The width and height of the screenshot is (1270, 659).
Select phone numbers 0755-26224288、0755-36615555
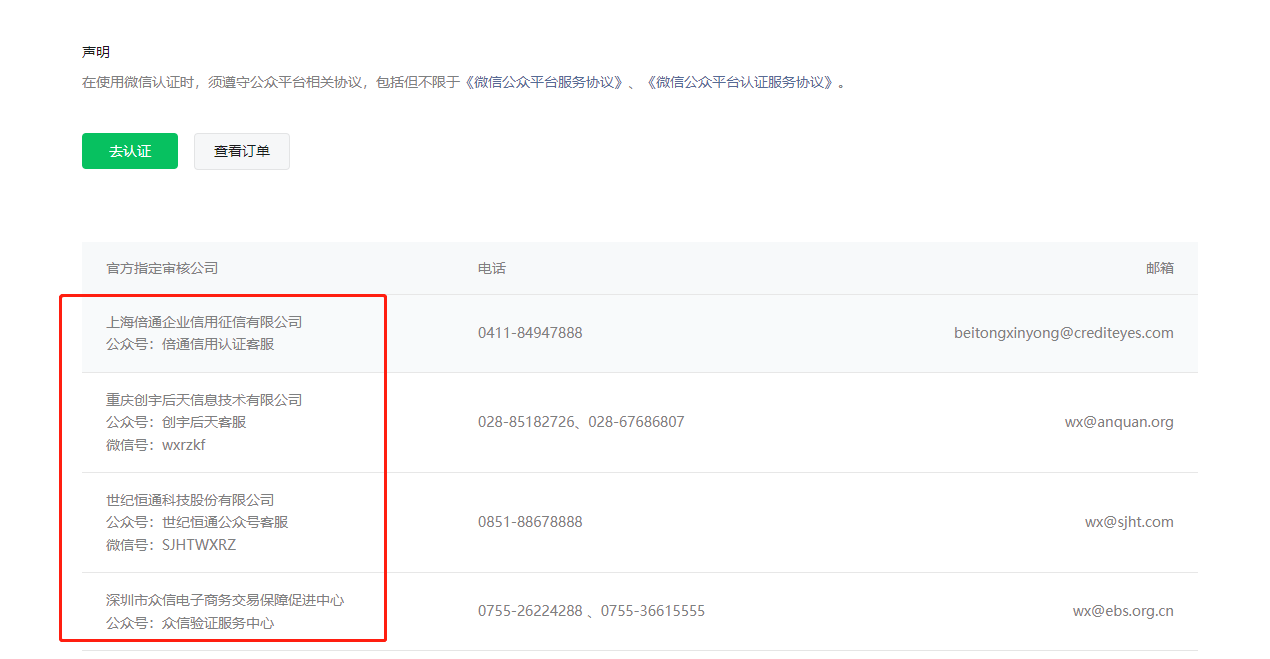[x=591, y=611]
